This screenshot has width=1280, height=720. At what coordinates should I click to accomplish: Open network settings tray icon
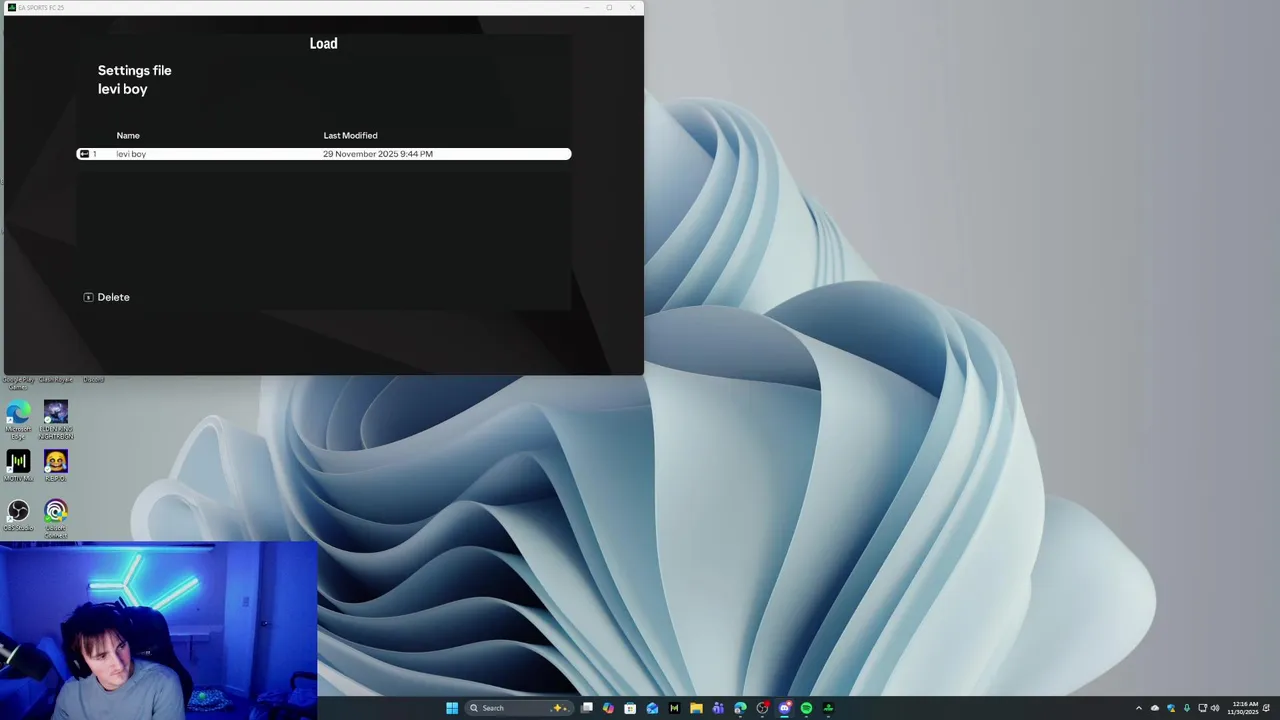point(1202,708)
